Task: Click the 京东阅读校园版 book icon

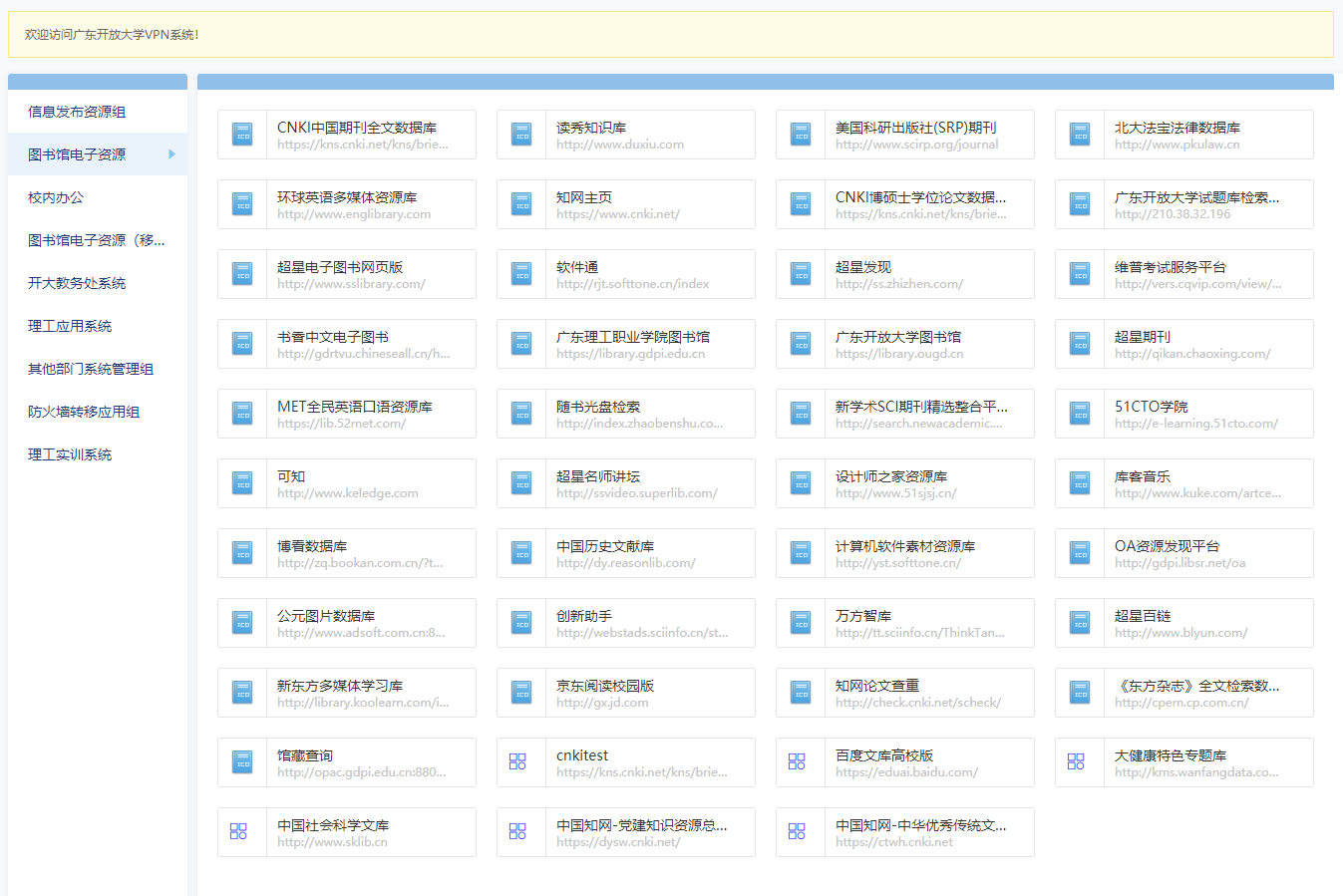Action: 521,693
